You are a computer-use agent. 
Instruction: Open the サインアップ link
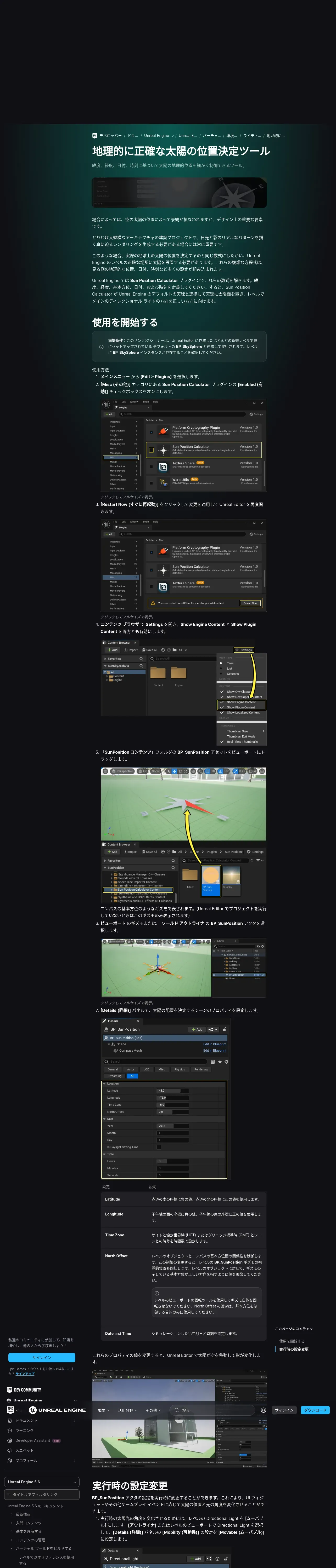[x=25, y=1374]
